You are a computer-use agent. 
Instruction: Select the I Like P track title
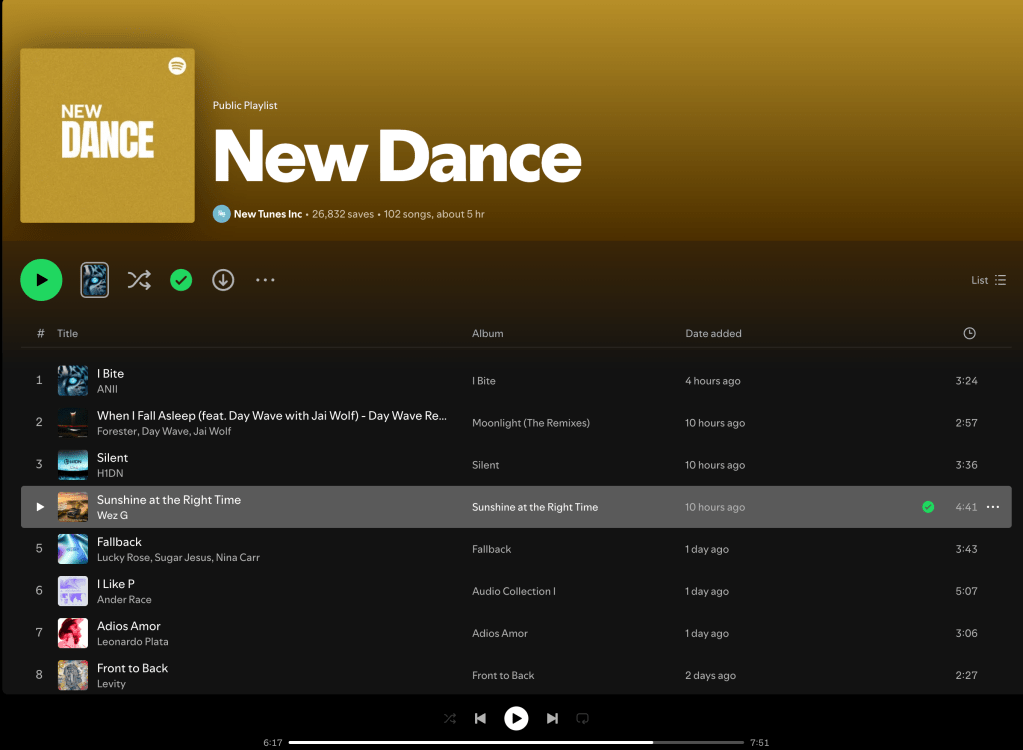115,584
